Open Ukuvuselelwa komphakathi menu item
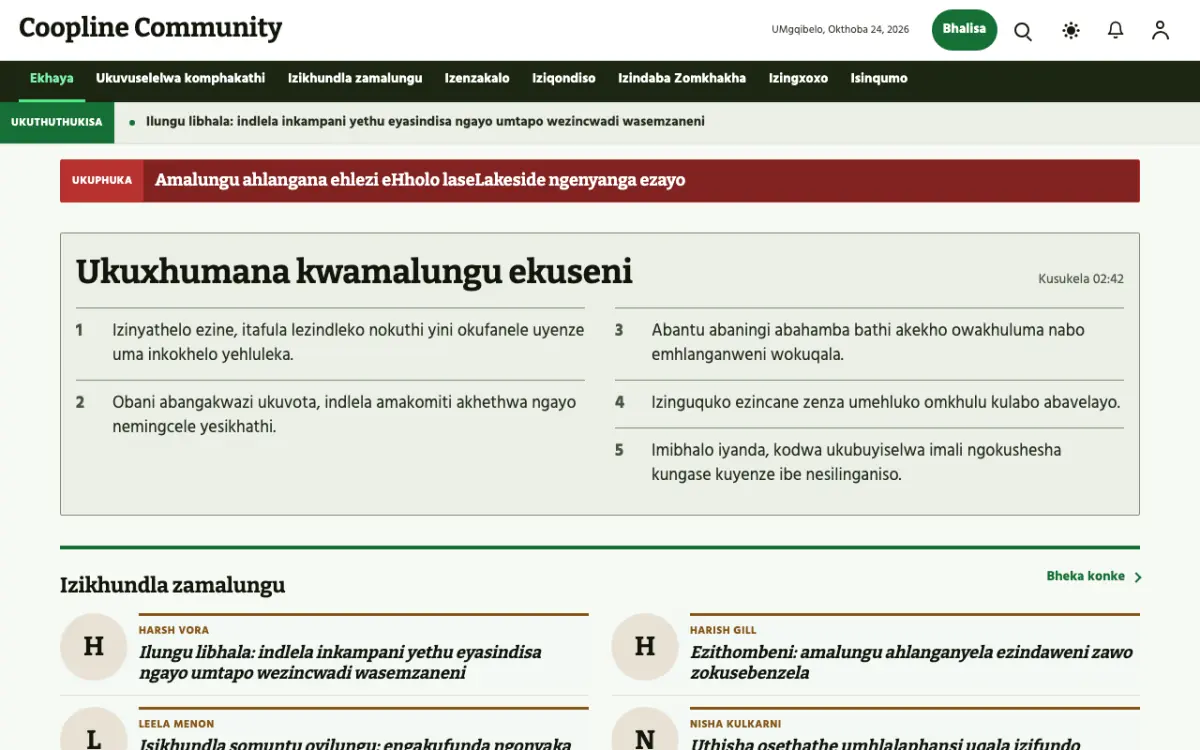The image size is (1200, 750). click(180, 78)
